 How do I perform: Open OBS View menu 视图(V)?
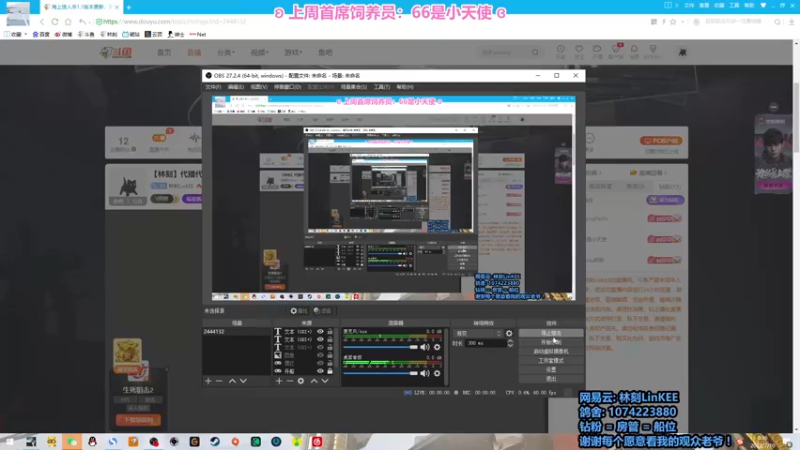[x=259, y=87]
